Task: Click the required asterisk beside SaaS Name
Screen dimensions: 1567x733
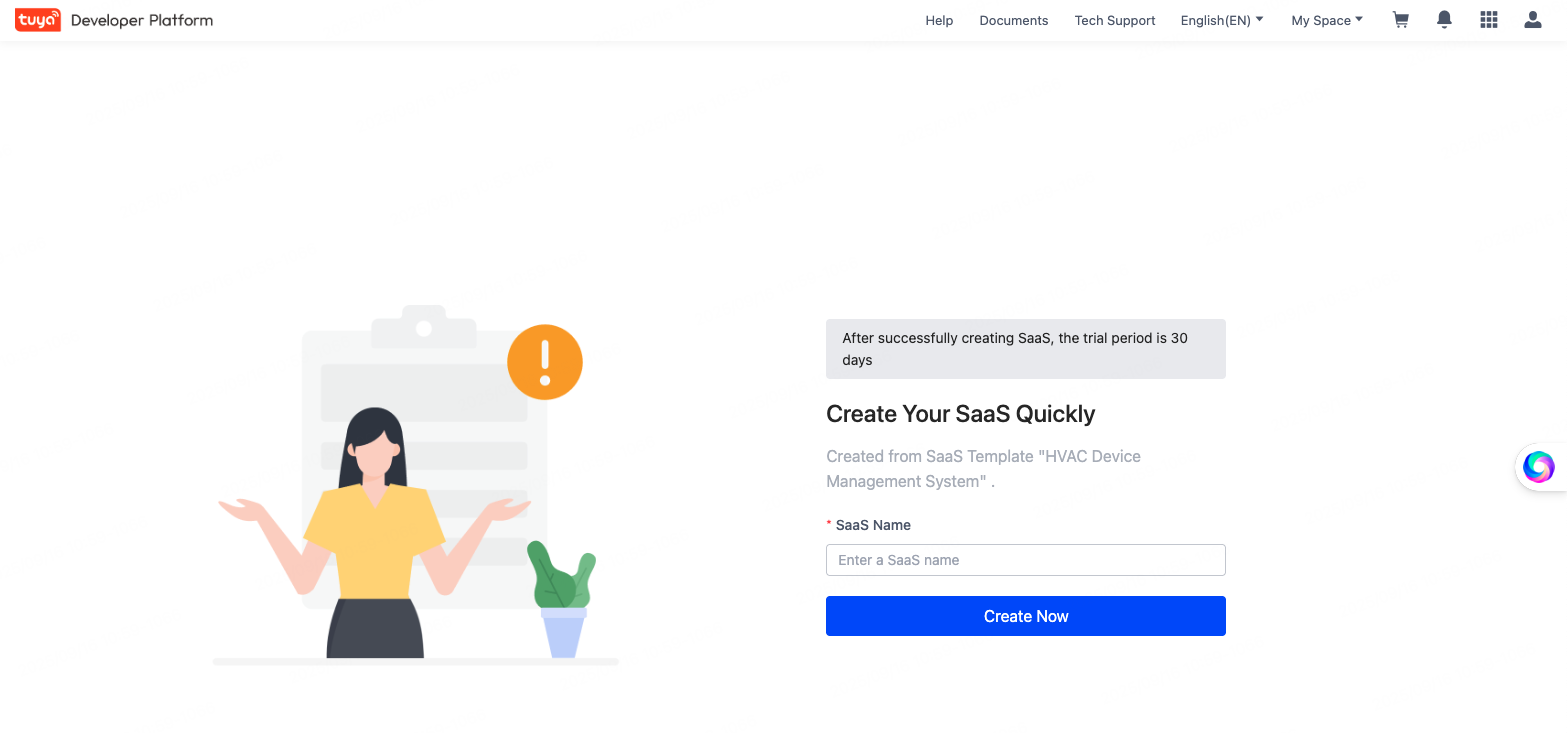Action: pyautogui.click(x=828, y=523)
